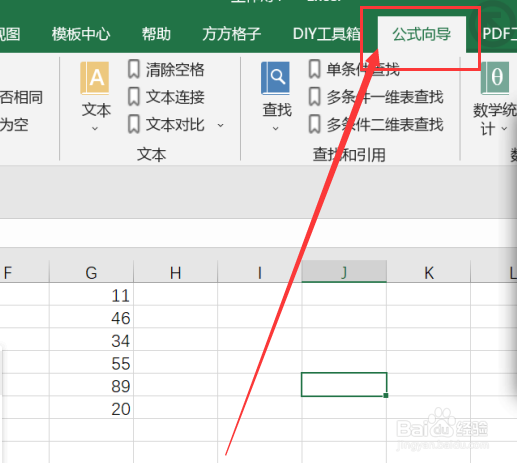Select column J header
Viewport: 517px width, 463px height.
point(344,272)
